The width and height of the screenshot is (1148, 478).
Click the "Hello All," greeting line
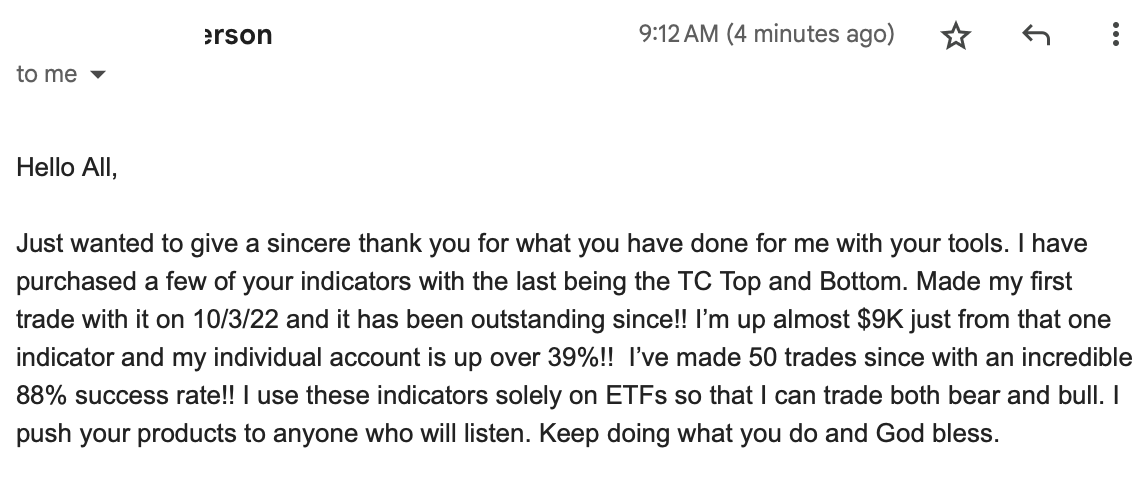[67, 168]
